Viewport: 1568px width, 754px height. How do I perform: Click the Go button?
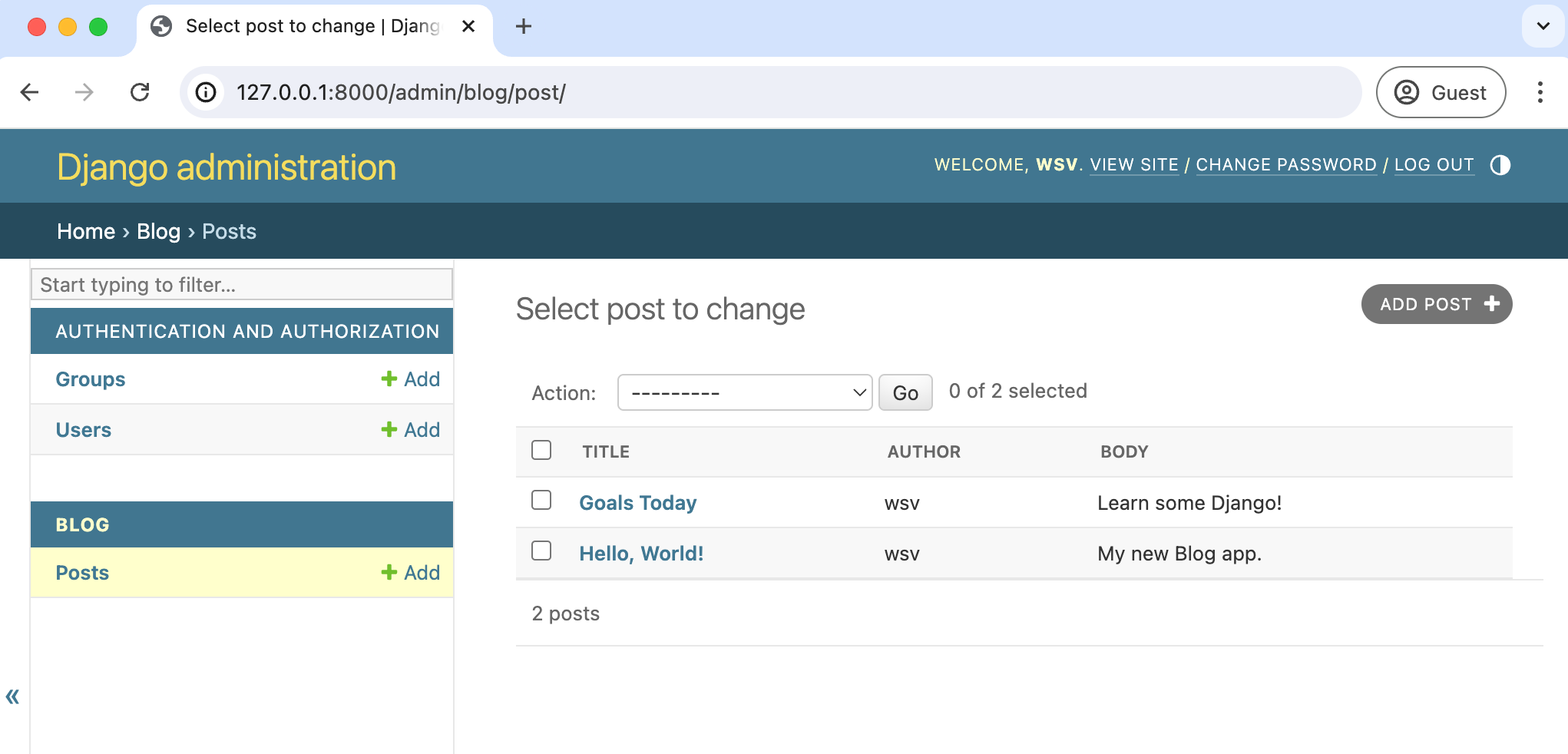point(905,392)
